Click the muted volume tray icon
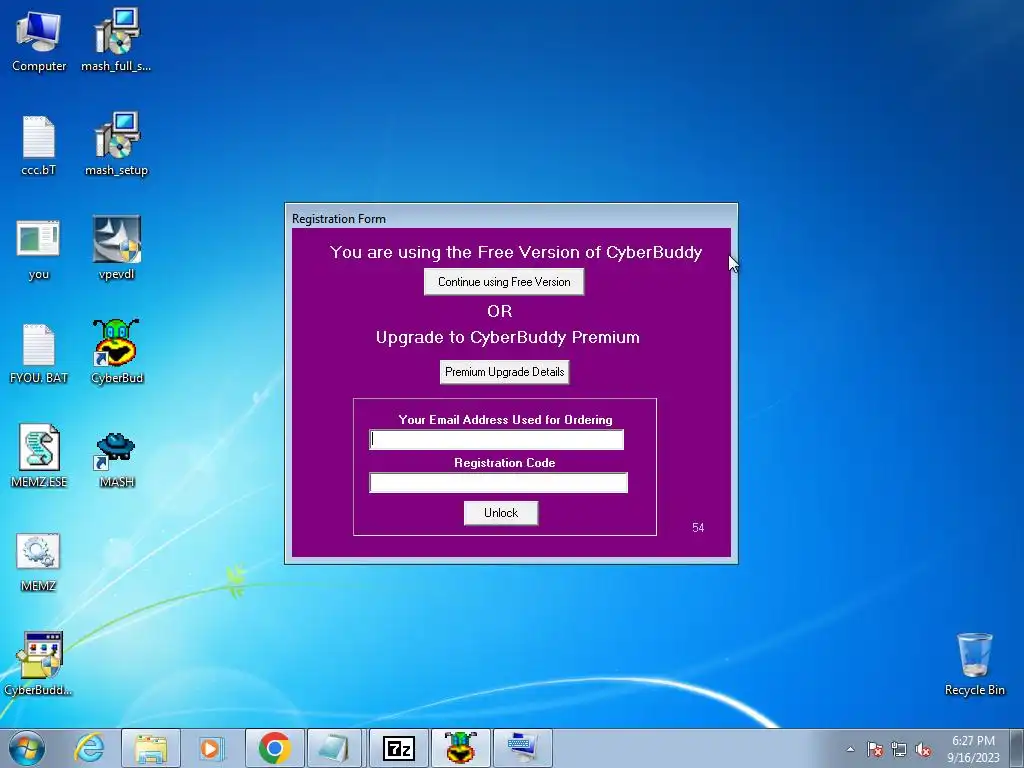Image resolution: width=1024 pixels, height=768 pixels. click(923, 749)
